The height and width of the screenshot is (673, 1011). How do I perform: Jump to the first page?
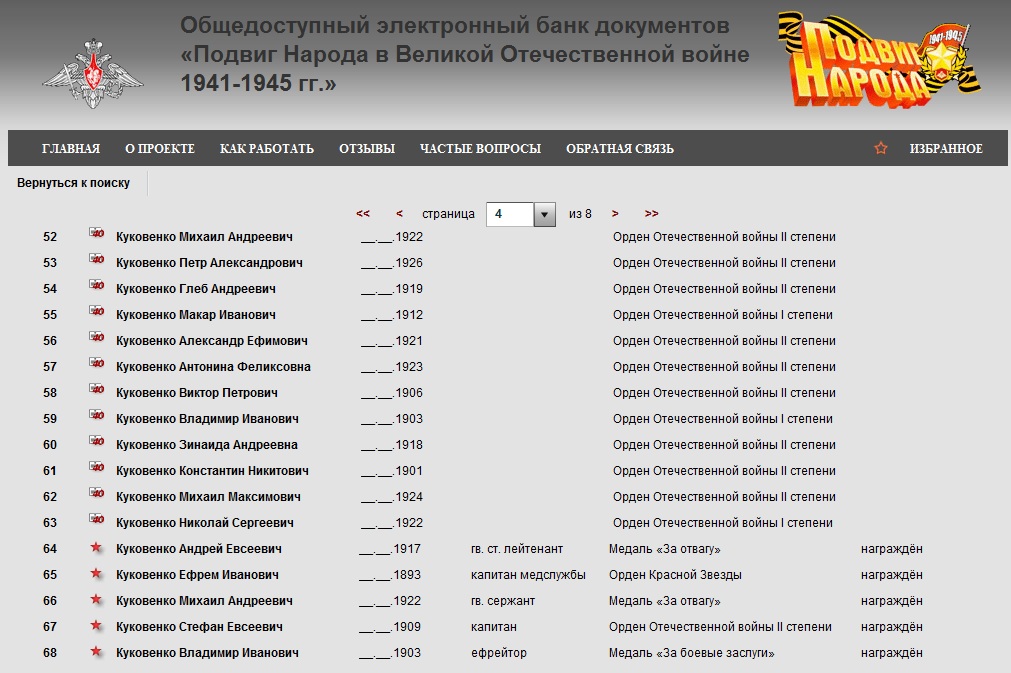[x=363, y=214]
